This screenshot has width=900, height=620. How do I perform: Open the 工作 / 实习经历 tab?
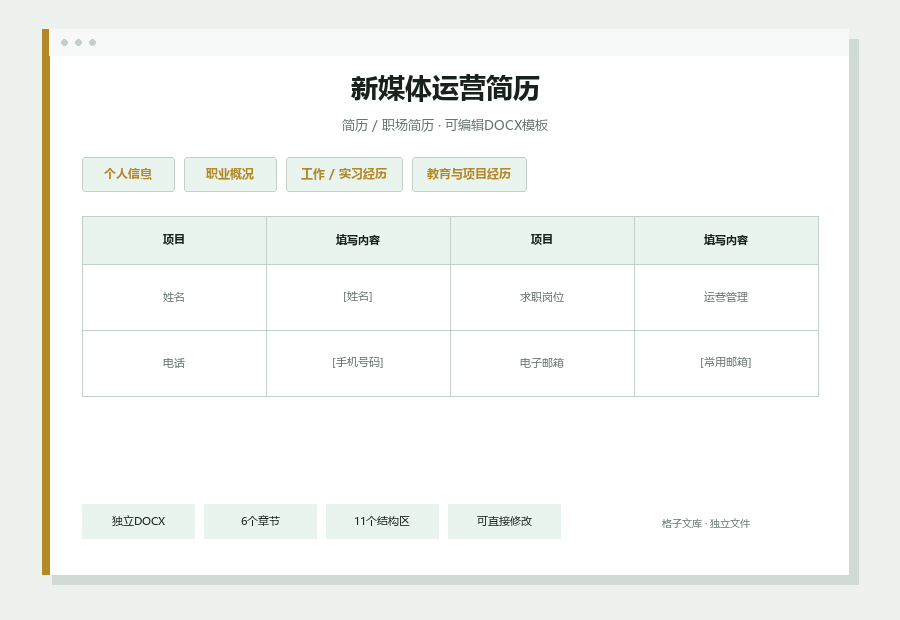(x=344, y=175)
